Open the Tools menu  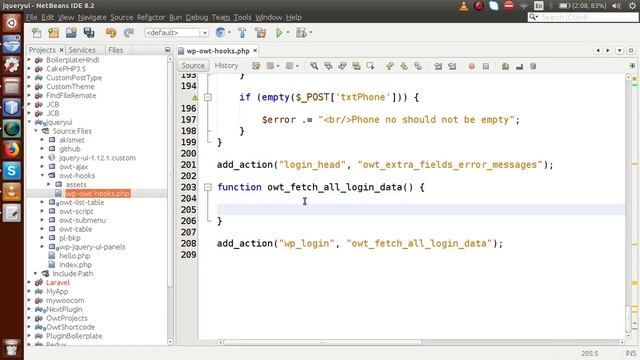[242, 17]
